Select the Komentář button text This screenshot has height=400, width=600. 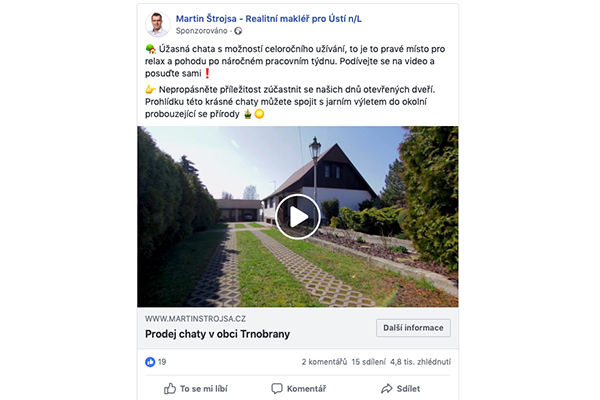pyautogui.click(x=307, y=389)
